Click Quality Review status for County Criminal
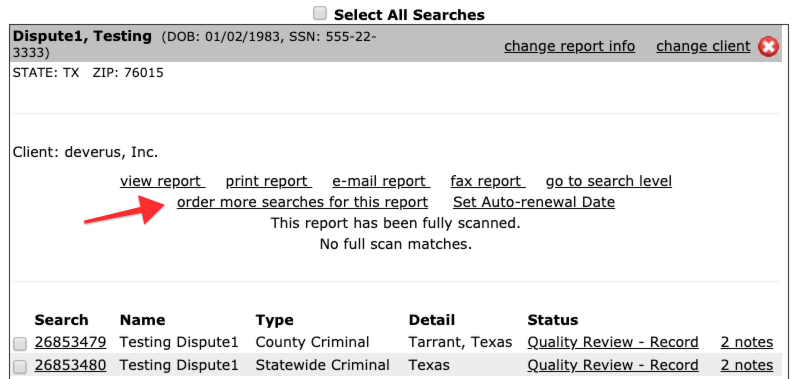This screenshot has width=812, height=379. click(613, 342)
